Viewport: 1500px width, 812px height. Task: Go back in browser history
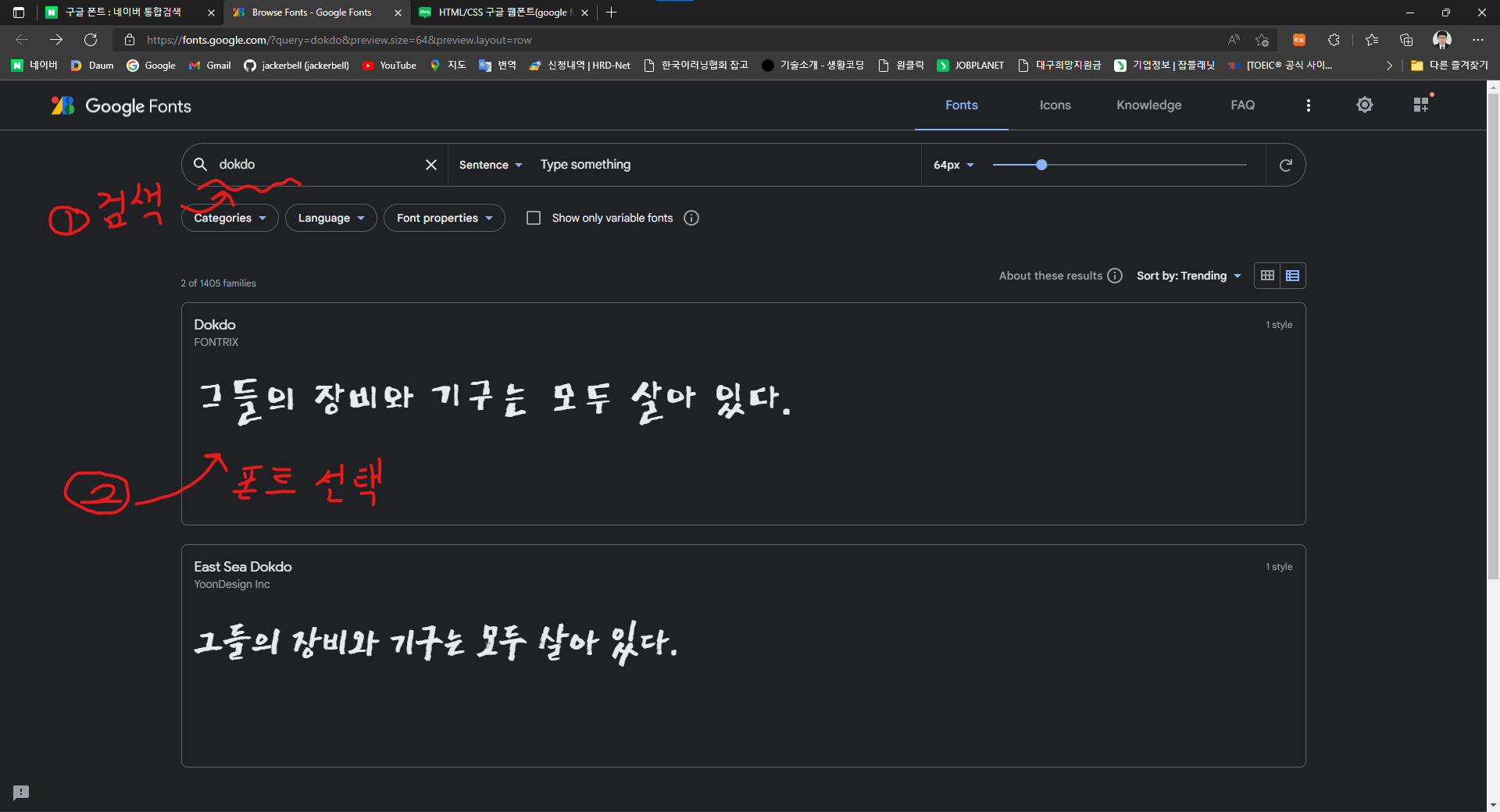pyautogui.click(x=22, y=40)
